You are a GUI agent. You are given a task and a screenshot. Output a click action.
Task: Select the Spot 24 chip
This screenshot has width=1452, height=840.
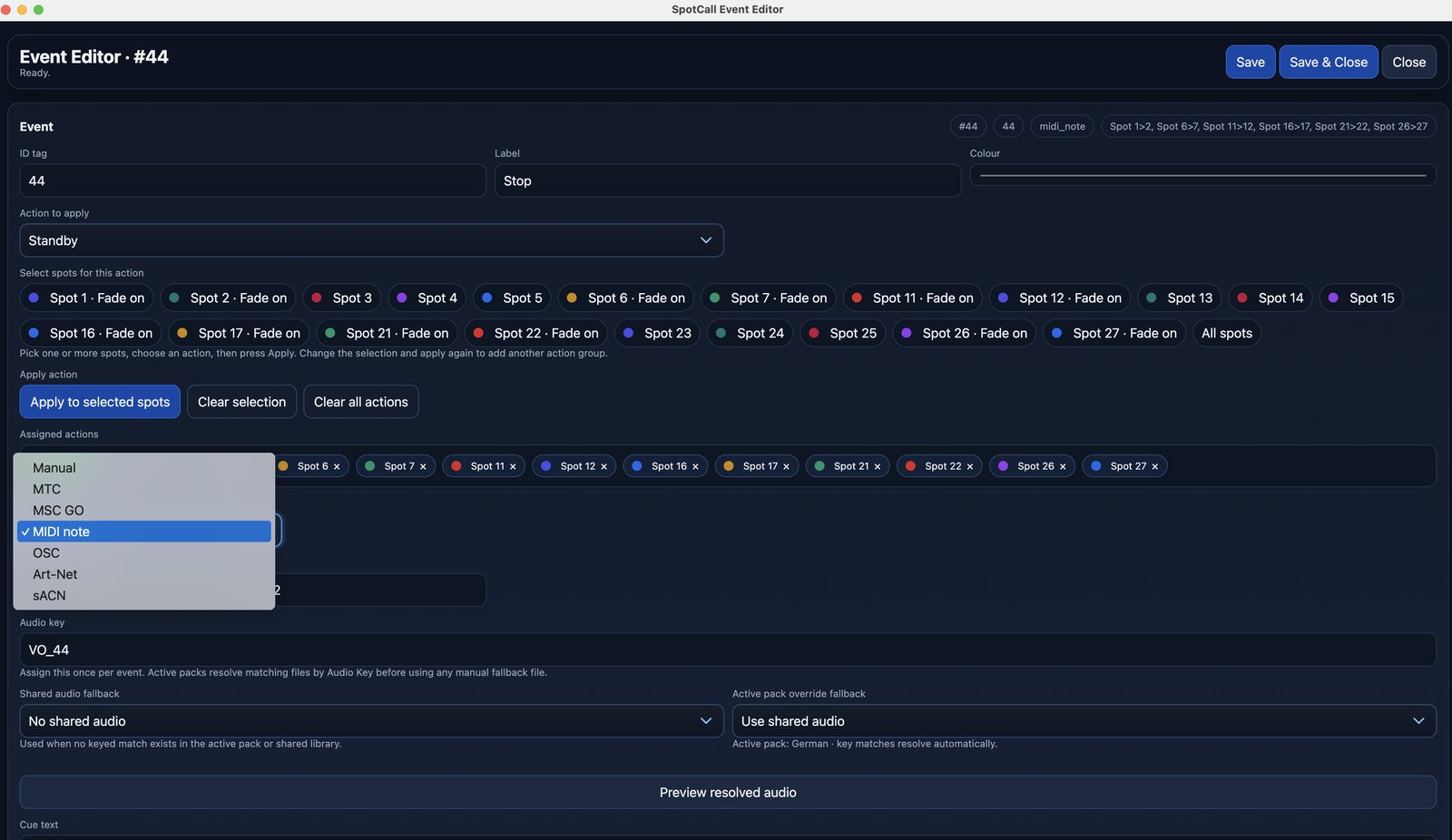tap(751, 333)
